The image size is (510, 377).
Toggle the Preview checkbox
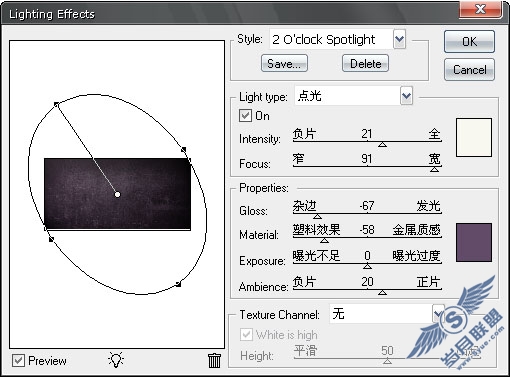pyautogui.click(x=18, y=361)
